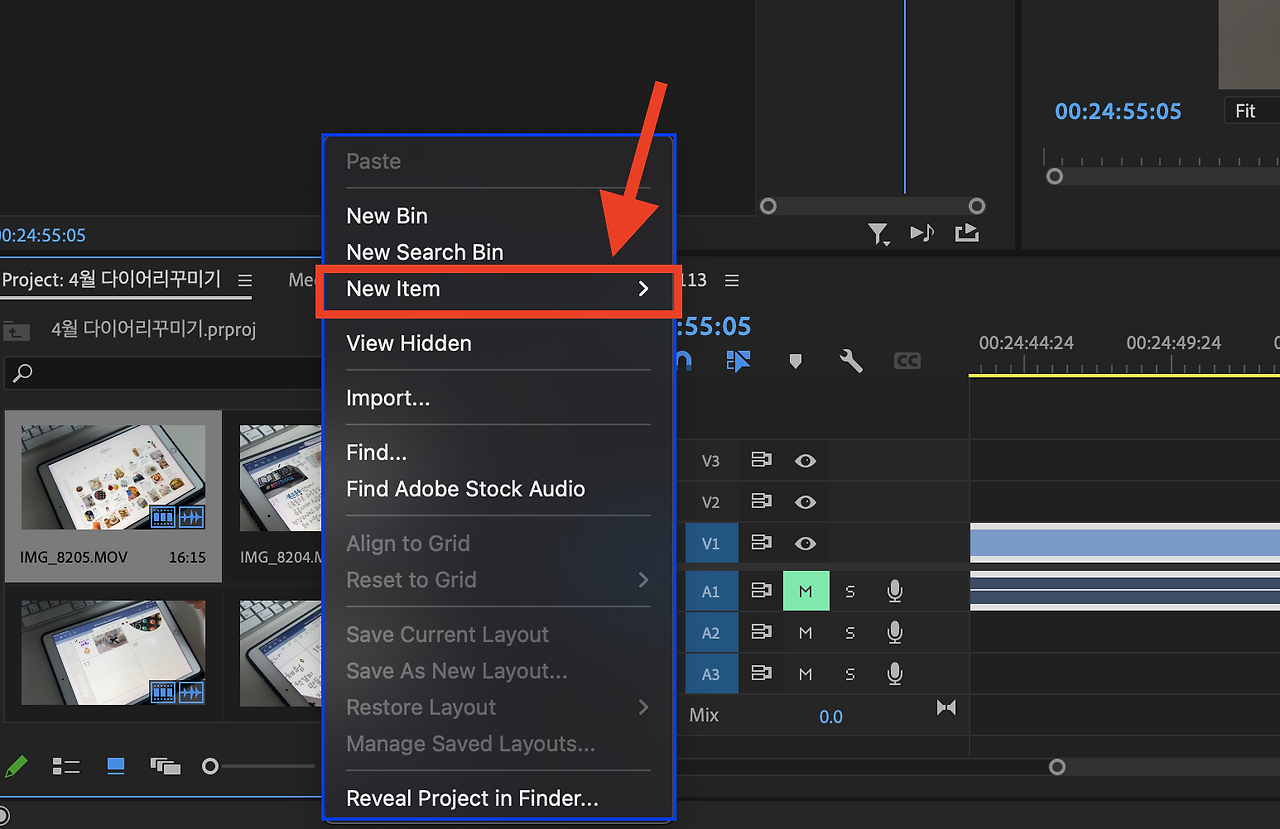Hide track V2 with its eye icon
The height and width of the screenshot is (829, 1280).
click(x=805, y=502)
